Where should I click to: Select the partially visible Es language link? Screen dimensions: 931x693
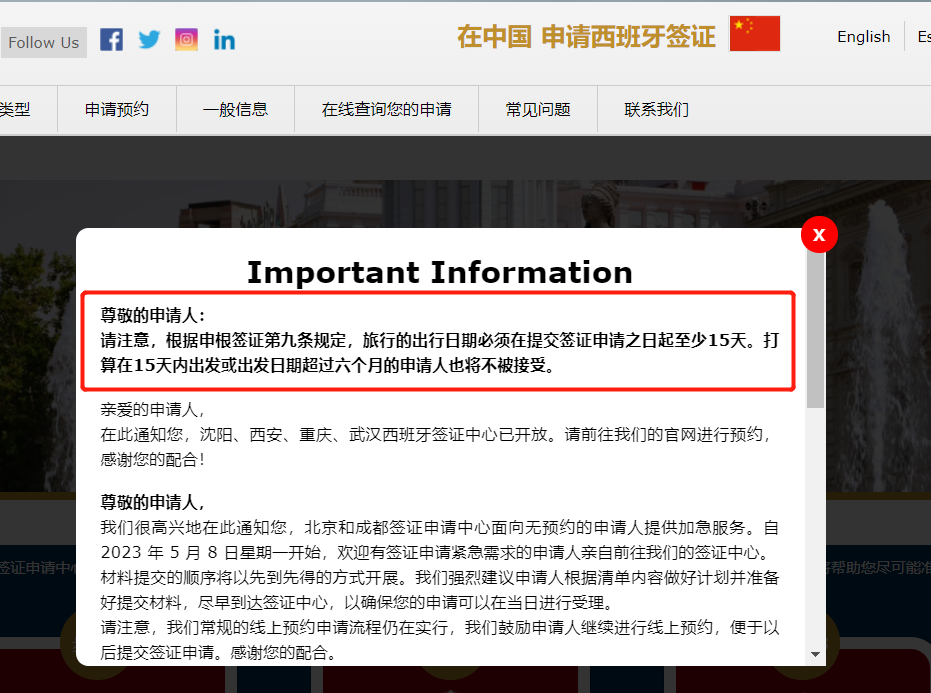pos(923,37)
